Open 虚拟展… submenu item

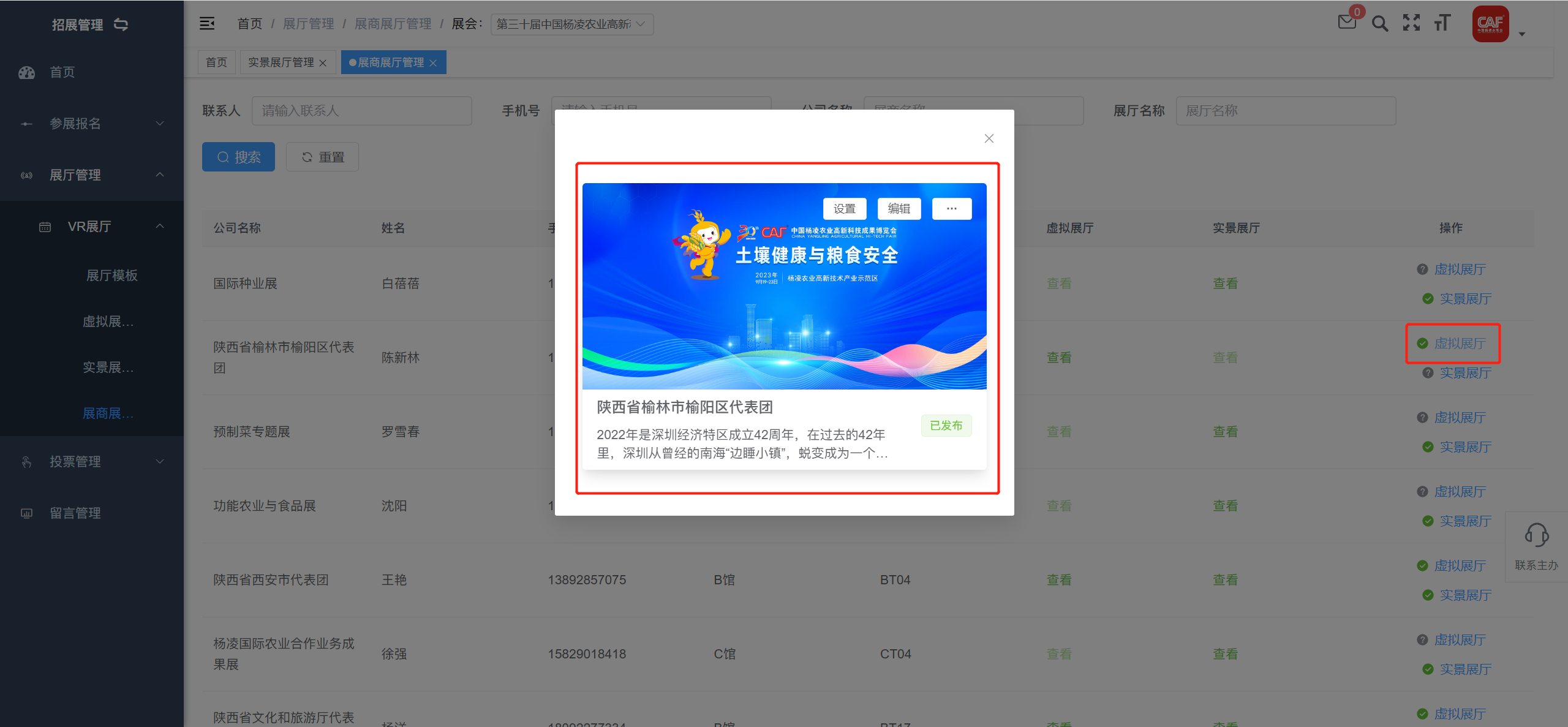(108, 322)
